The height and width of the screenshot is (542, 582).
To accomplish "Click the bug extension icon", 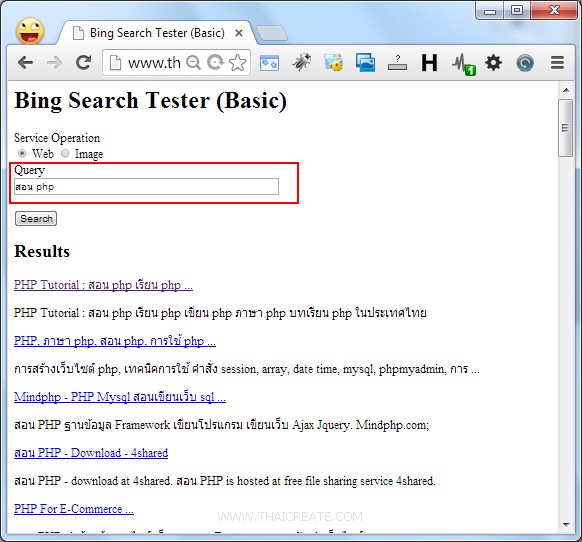I will [x=301, y=62].
